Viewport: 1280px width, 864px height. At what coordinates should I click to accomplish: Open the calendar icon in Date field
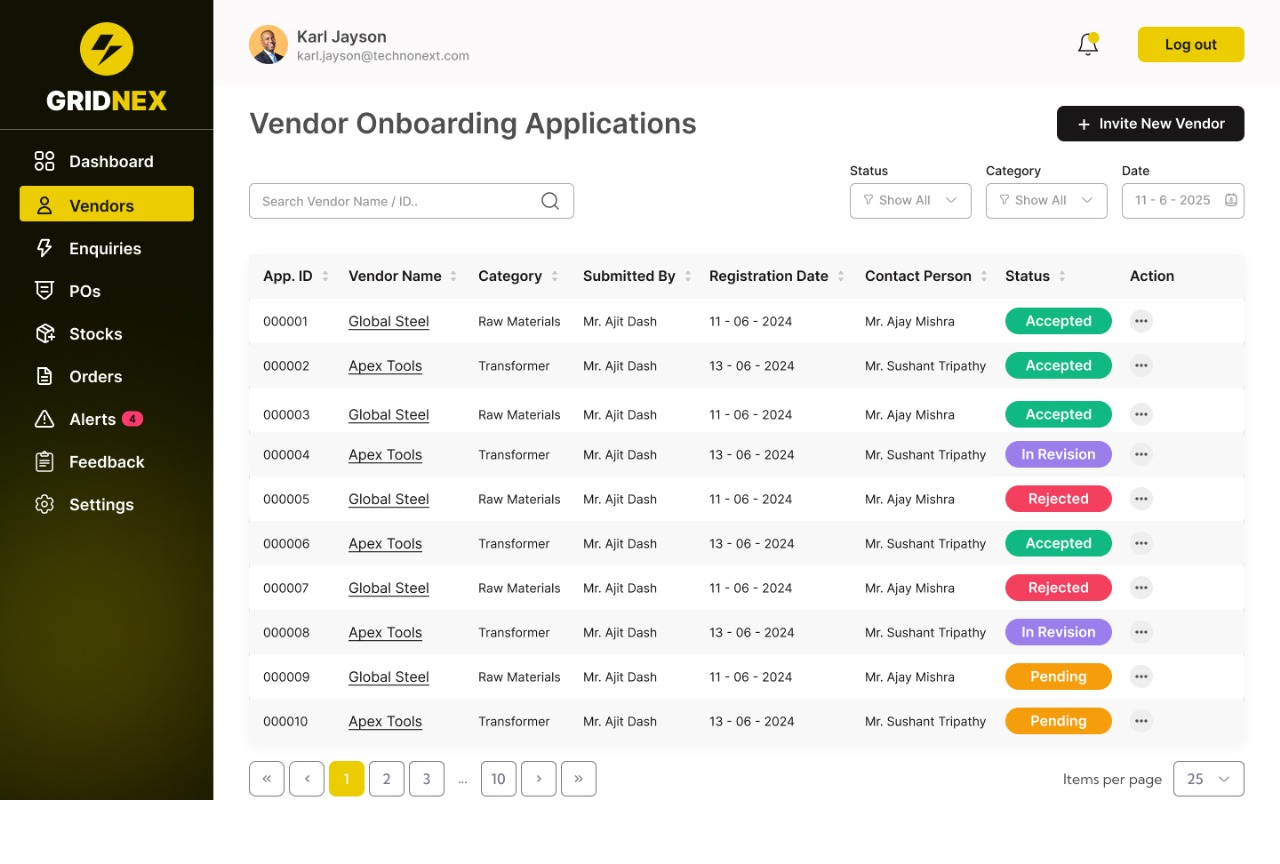tap(1231, 200)
